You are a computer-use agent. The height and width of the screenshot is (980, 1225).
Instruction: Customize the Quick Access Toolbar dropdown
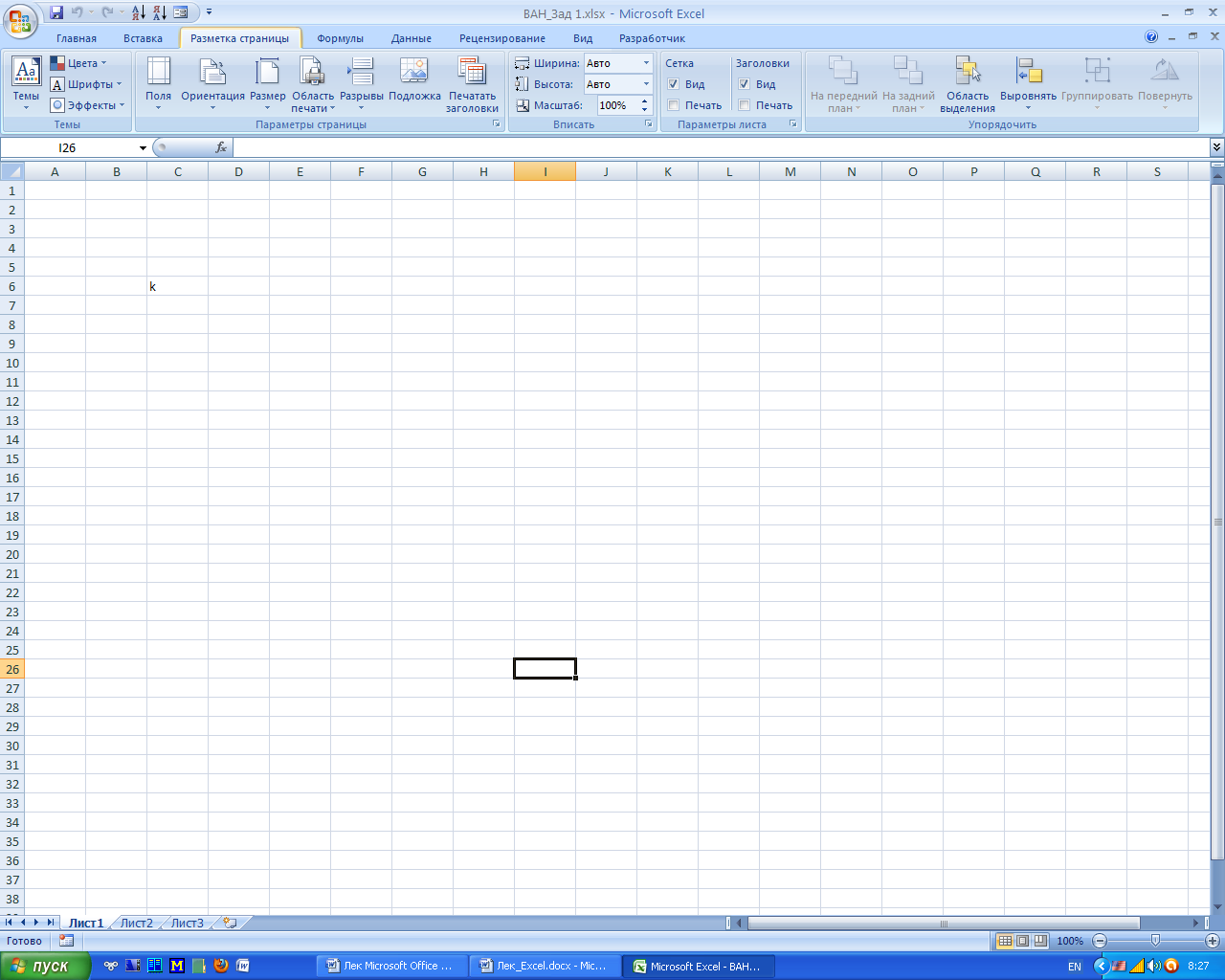[210, 12]
